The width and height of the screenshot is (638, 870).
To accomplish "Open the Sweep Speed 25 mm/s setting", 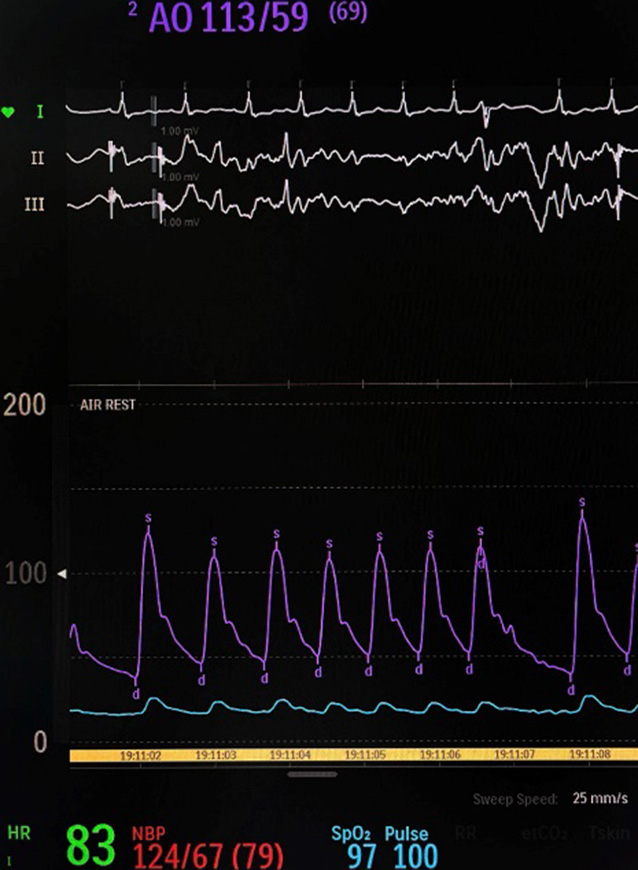I will pos(550,799).
